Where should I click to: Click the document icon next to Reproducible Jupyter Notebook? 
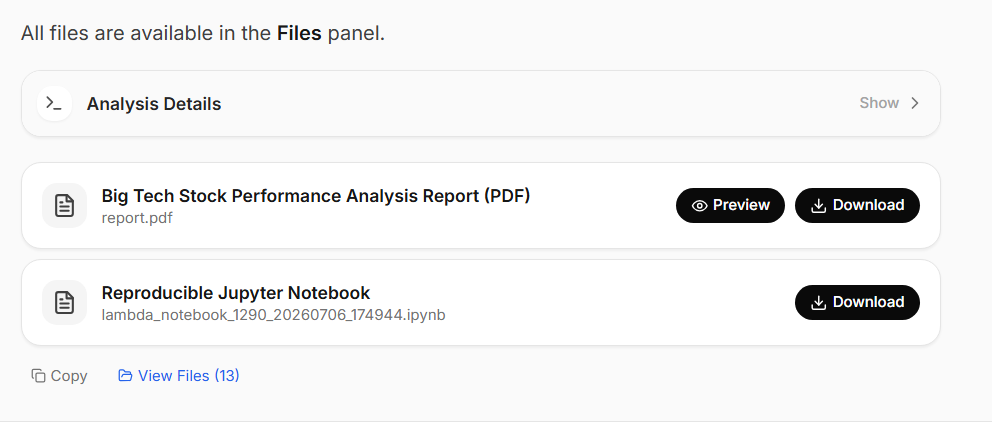coord(65,302)
